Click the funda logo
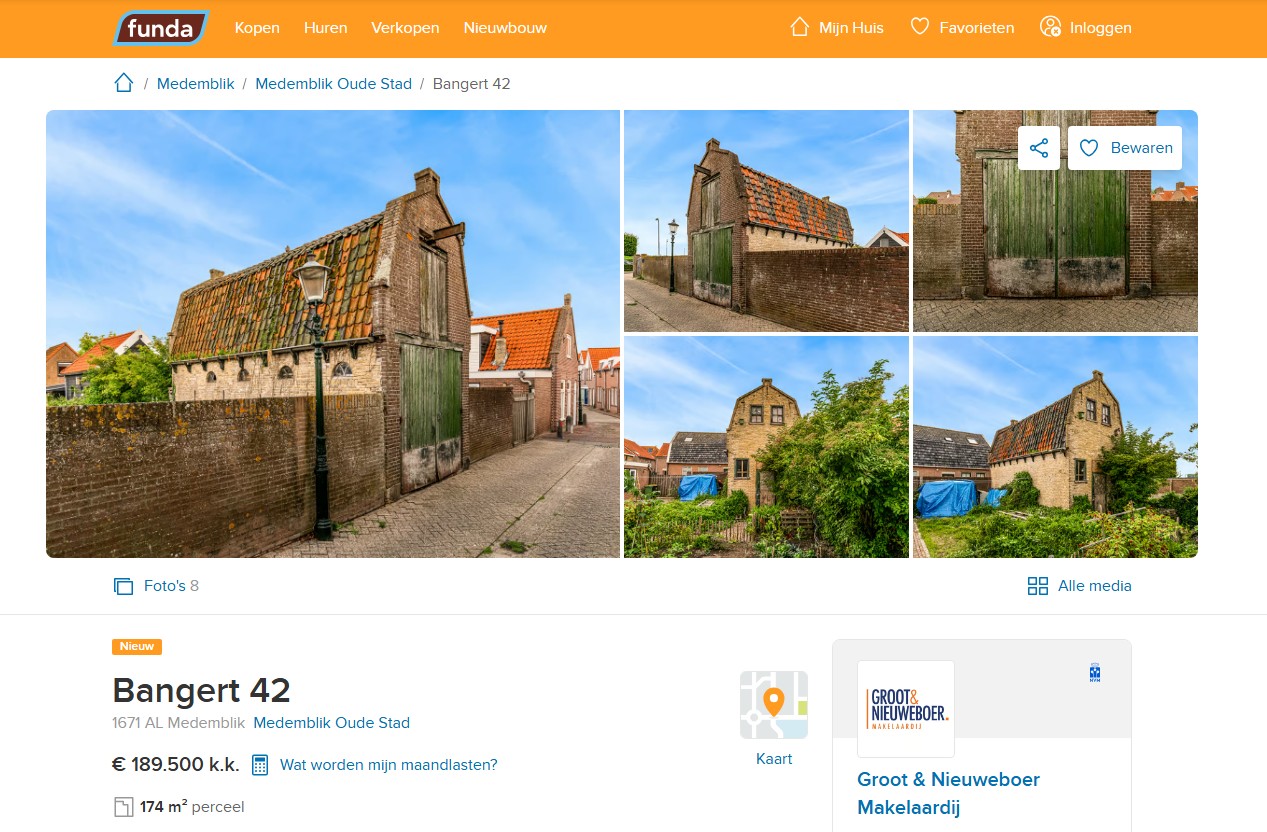Image resolution: width=1267 pixels, height=832 pixels. tap(160, 28)
